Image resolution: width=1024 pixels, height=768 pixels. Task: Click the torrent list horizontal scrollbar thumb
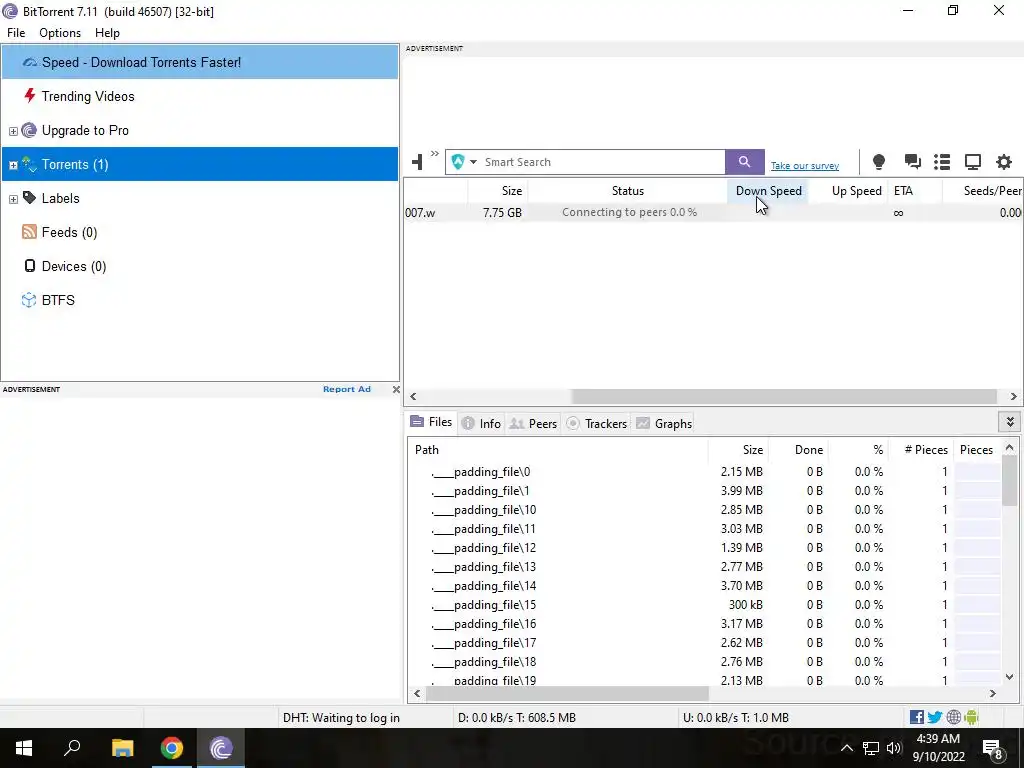tap(784, 396)
